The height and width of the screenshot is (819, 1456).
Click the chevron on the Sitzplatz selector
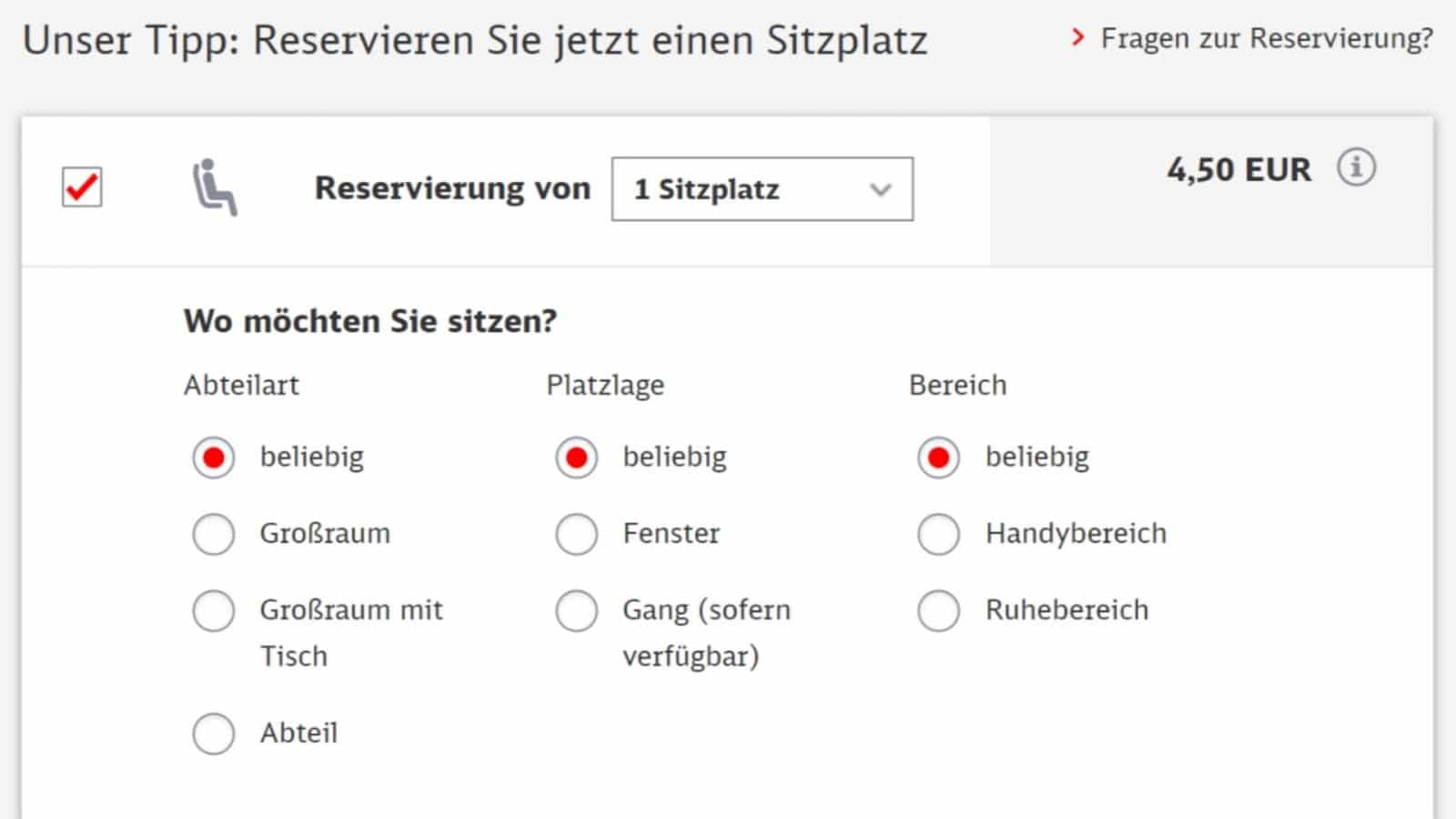[878, 189]
